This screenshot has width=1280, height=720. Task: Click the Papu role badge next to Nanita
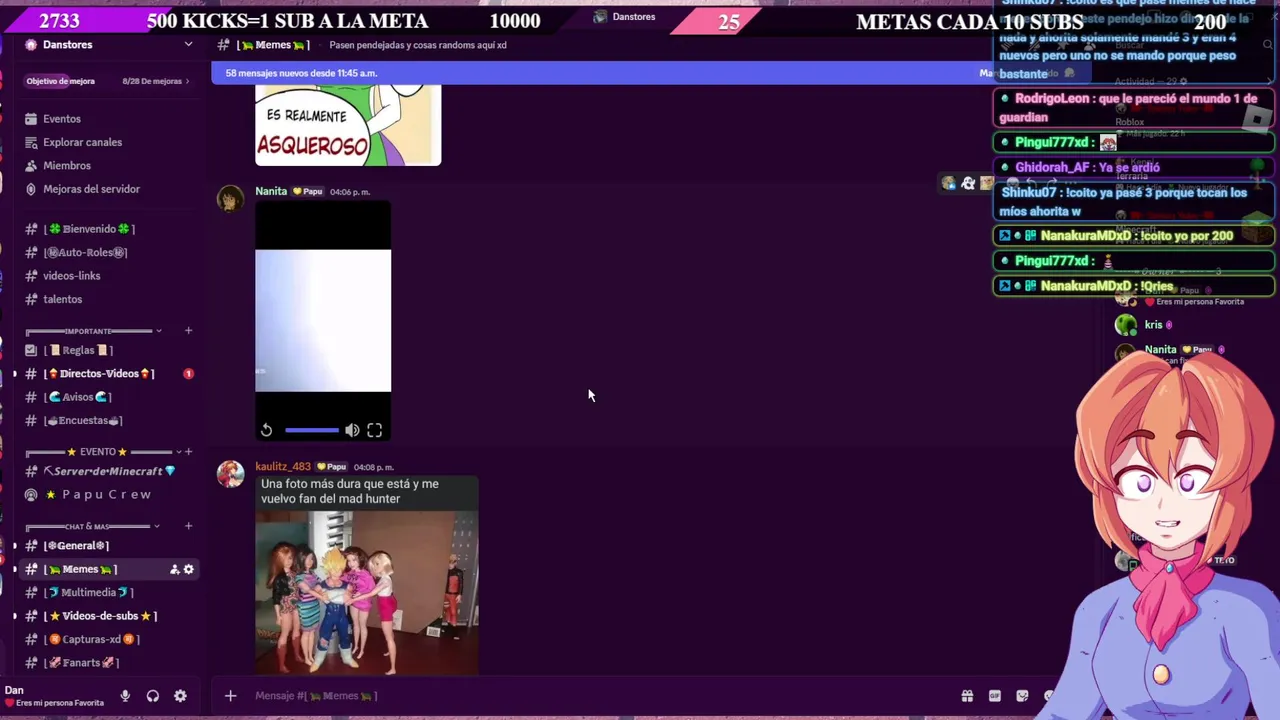(308, 191)
